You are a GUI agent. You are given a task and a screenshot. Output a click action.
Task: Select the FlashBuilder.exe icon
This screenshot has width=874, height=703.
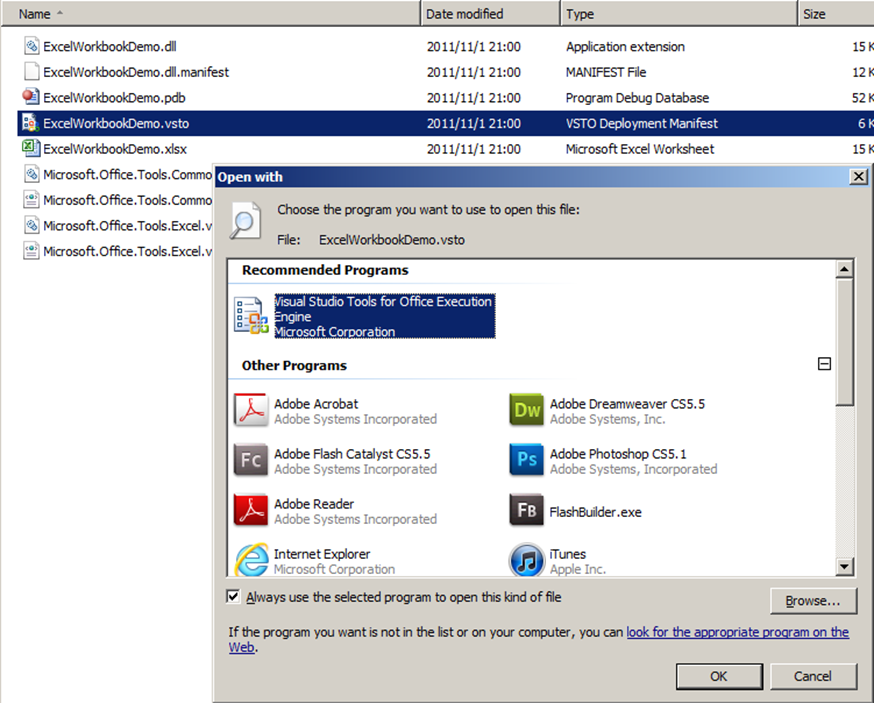click(x=526, y=510)
